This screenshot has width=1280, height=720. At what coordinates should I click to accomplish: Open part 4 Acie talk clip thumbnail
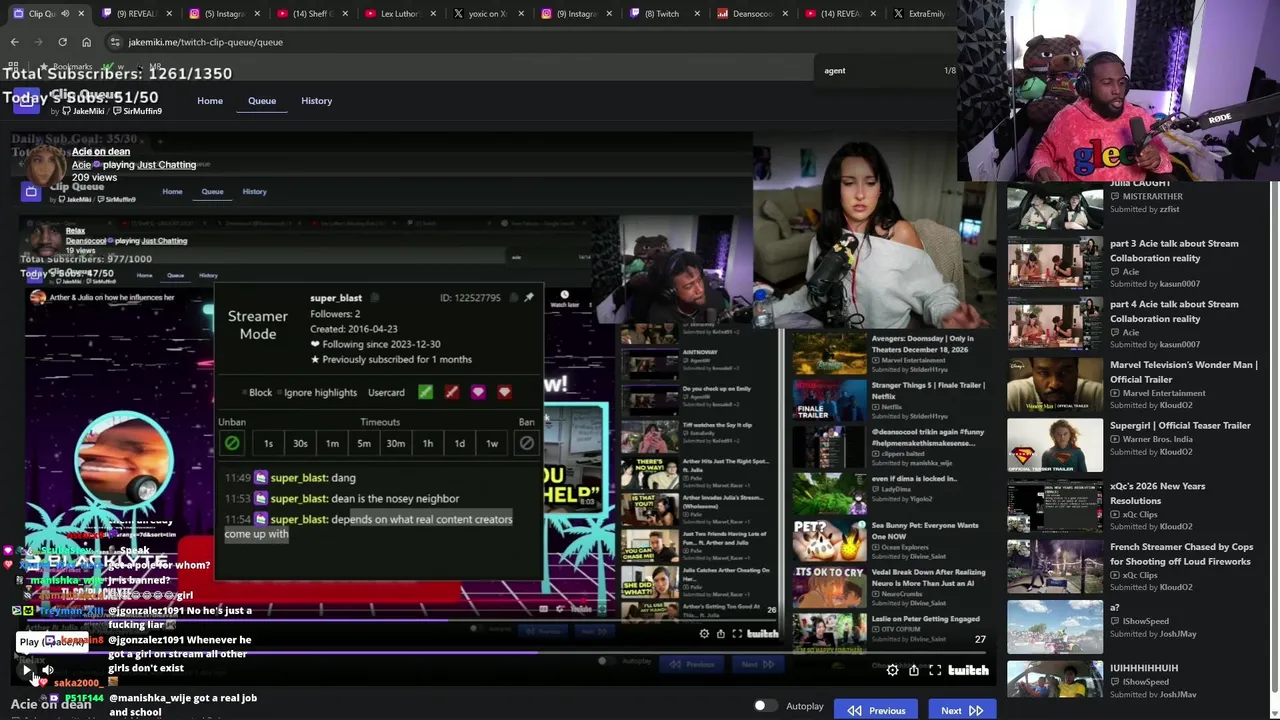[1055, 323]
